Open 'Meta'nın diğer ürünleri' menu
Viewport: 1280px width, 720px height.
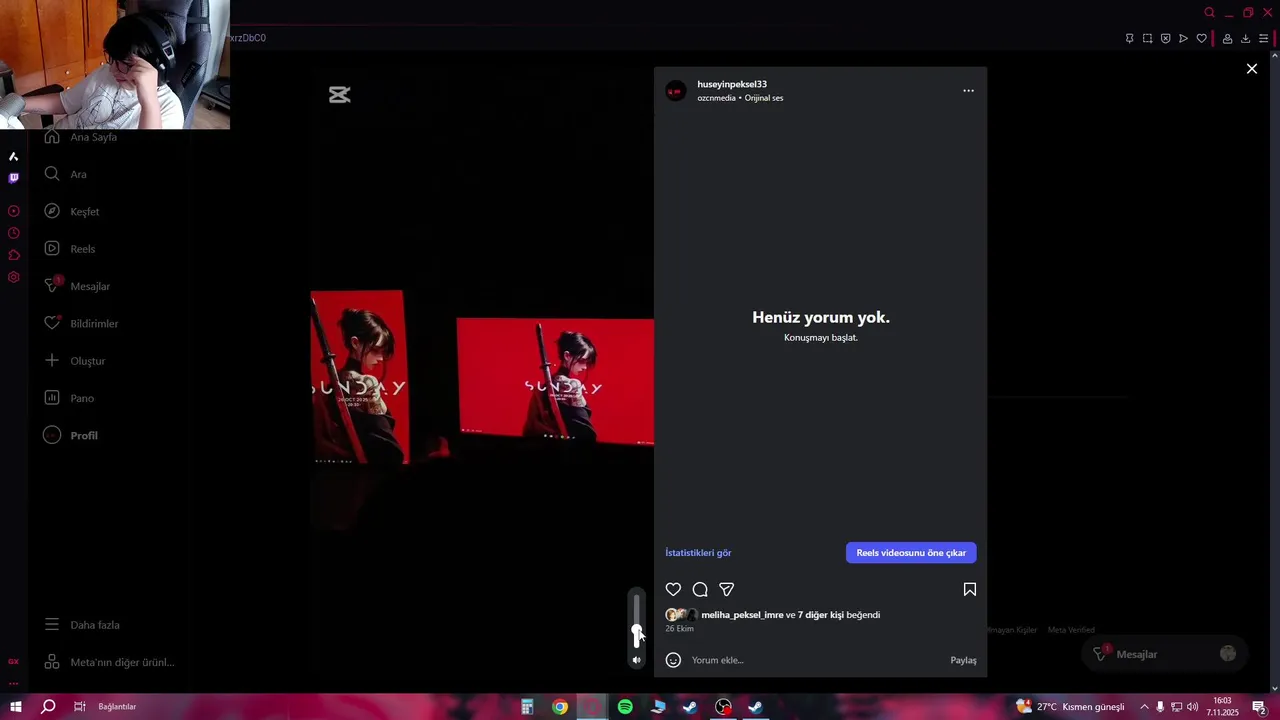point(110,662)
